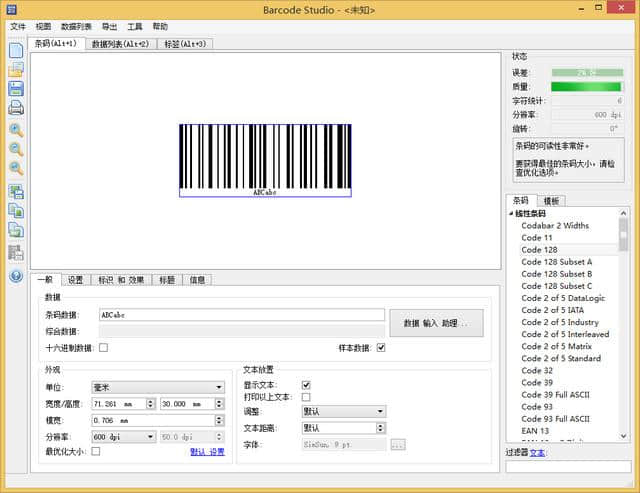
Task: Click the Print icon in sidebar
Action: [16, 108]
